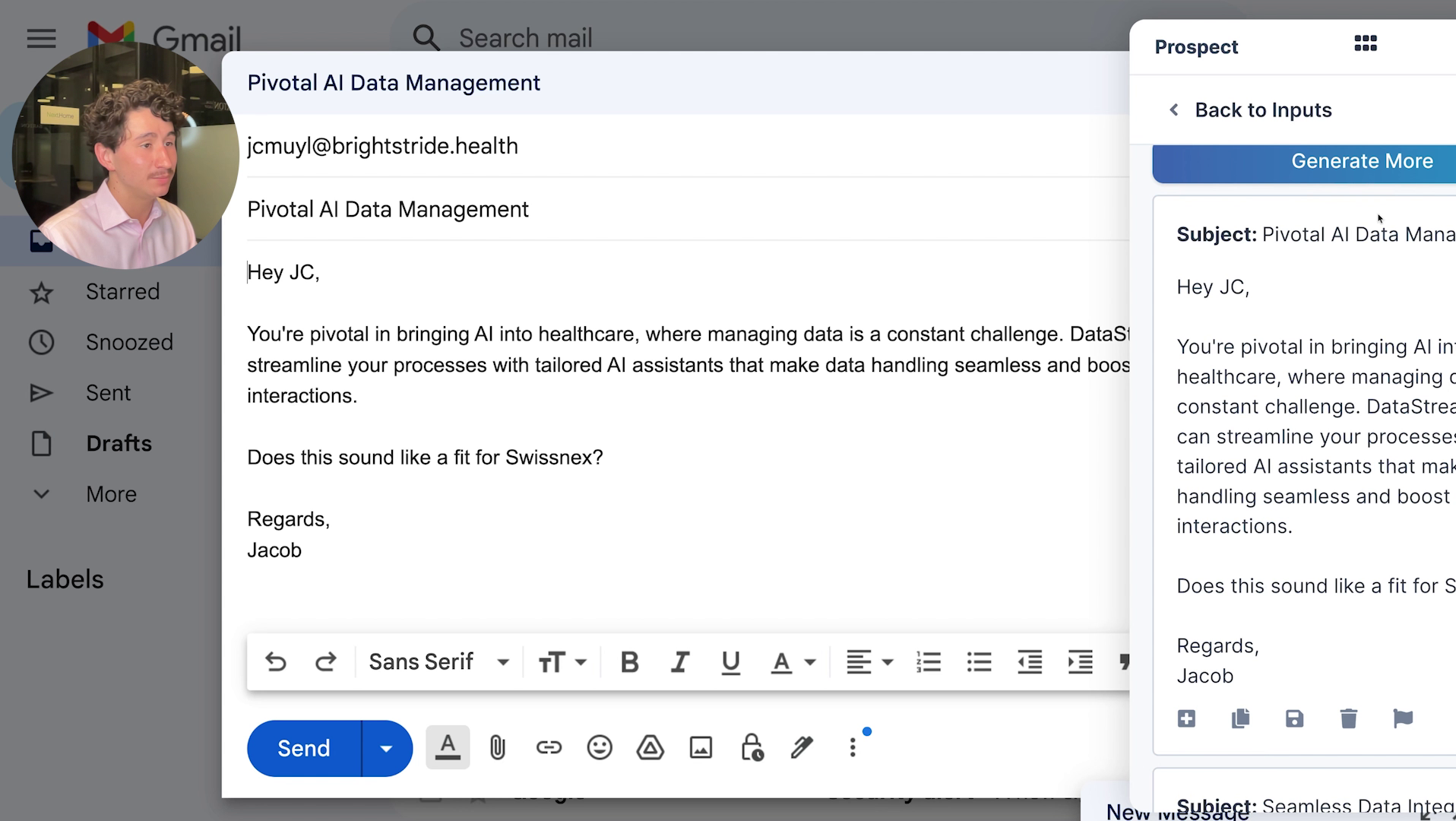Viewport: 1456px width, 821px height.
Task: Open the emoji picker
Action: (x=600, y=748)
